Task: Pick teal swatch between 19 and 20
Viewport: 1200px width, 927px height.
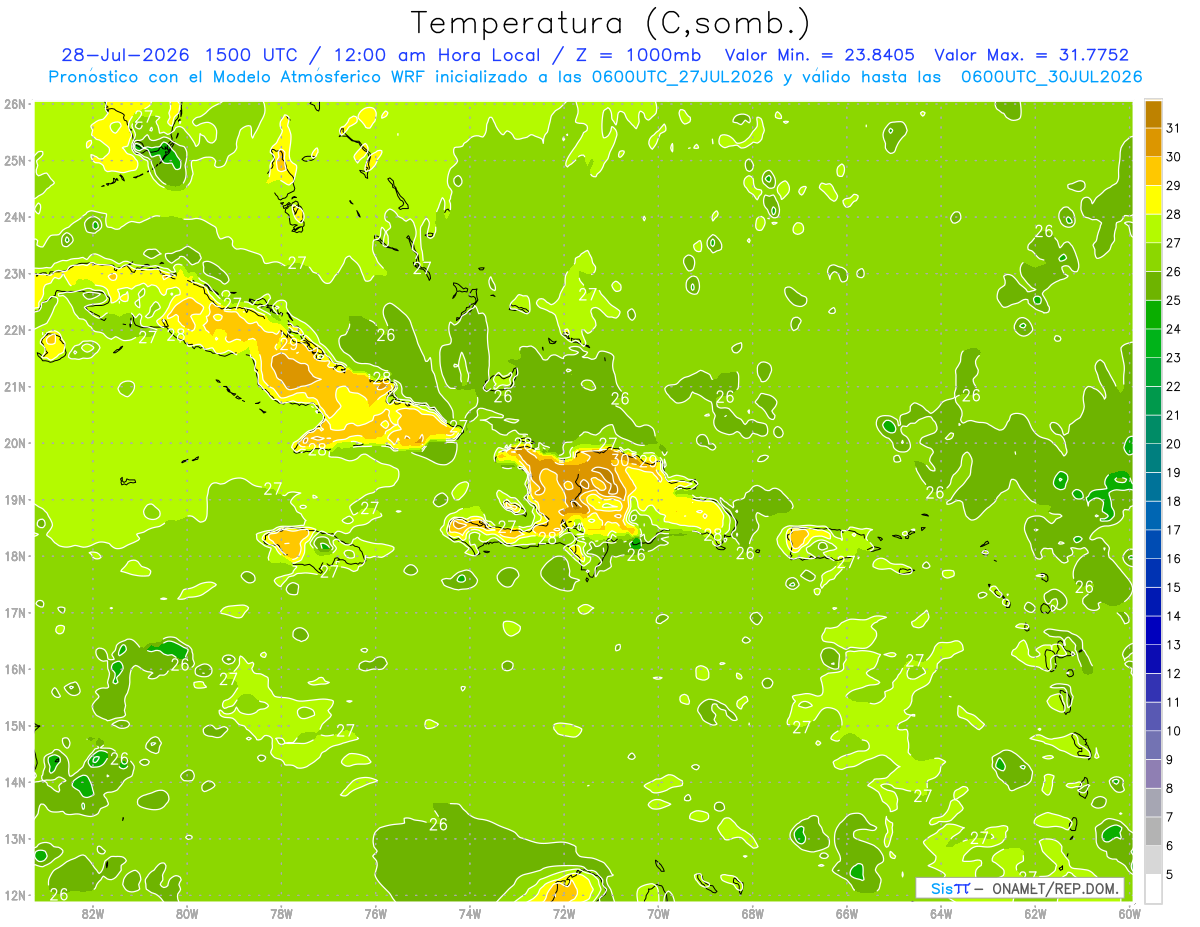Action: 1153,458
